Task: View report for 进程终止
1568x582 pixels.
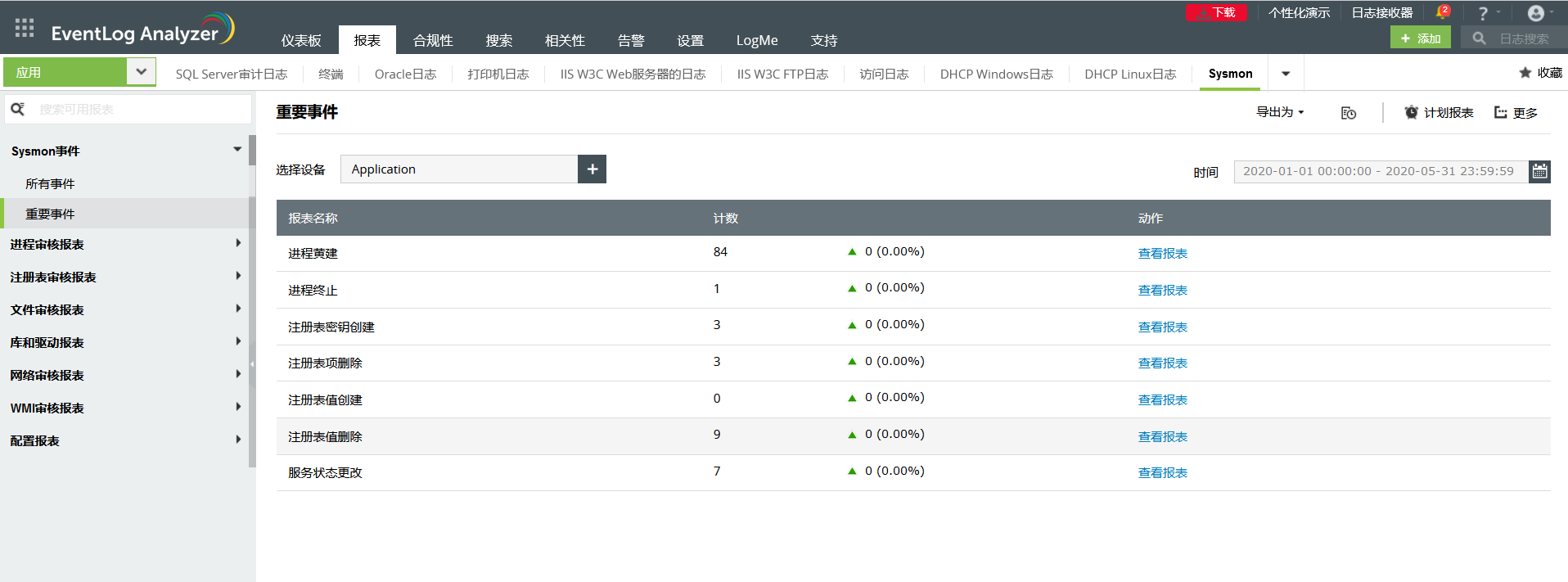Action: point(1162,291)
